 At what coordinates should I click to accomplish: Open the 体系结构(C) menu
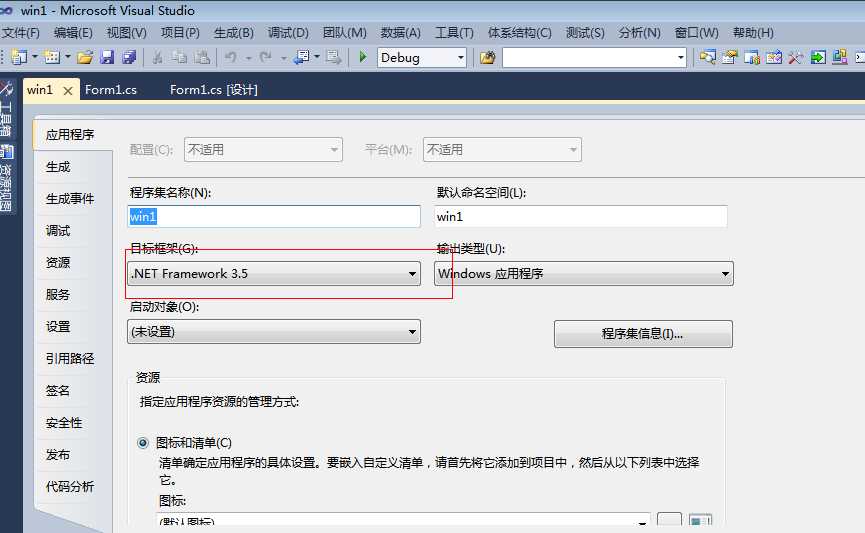click(519, 33)
